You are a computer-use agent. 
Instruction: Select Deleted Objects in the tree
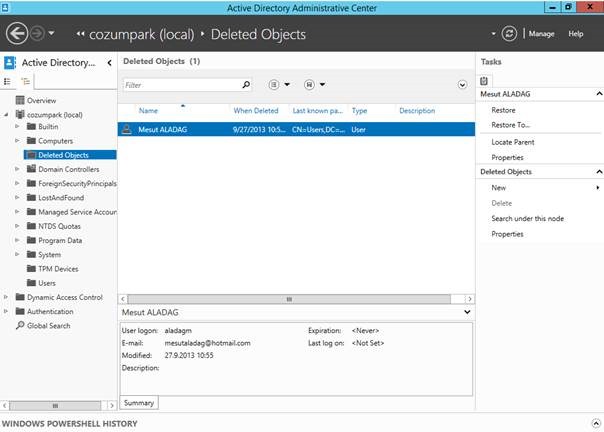[x=70, y=155]
